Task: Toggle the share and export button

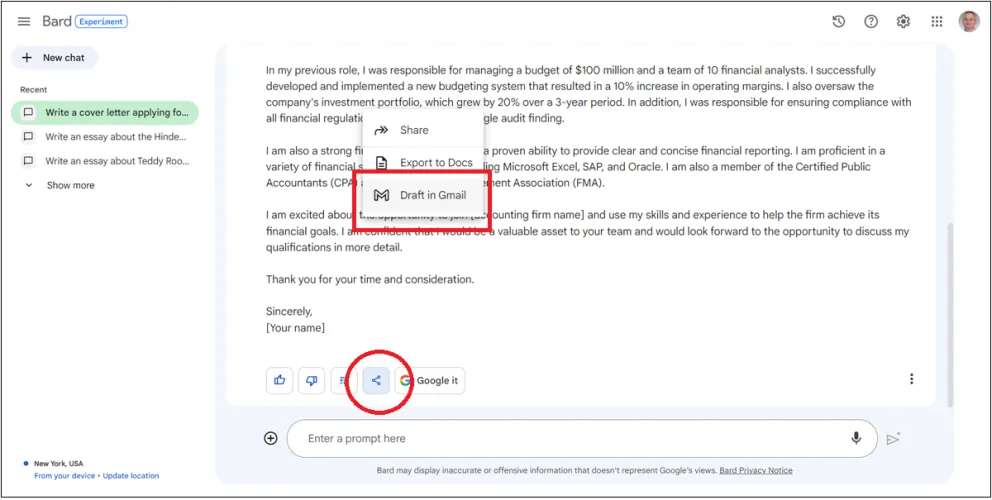Action: [376, 380]
